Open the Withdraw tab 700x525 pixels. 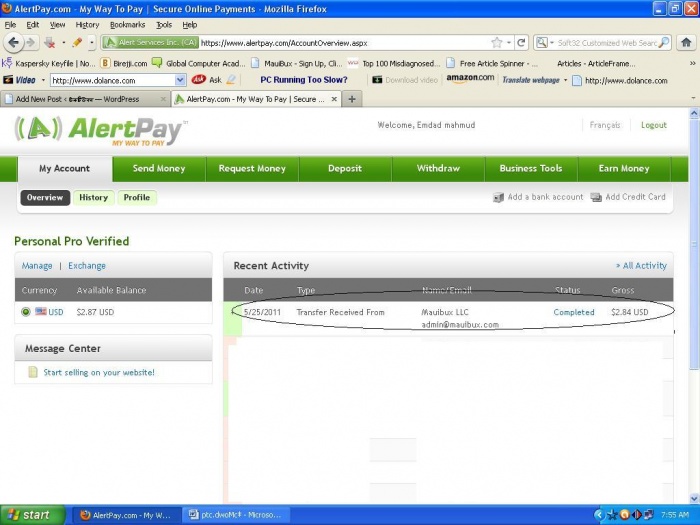click(x=438, y=169)
